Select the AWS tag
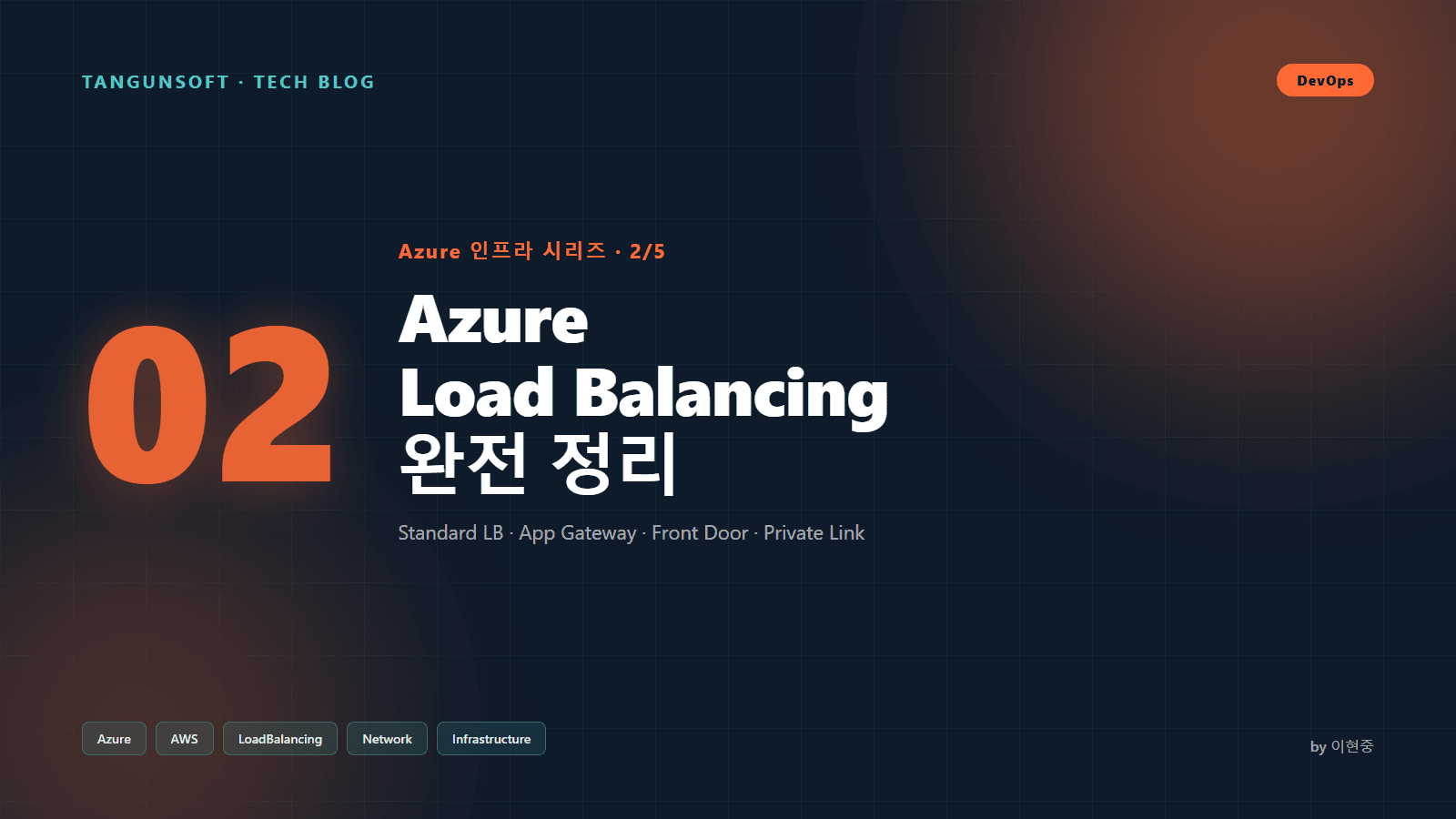The width and height of the screenshot is (1456, 819). tap(184, 739)
